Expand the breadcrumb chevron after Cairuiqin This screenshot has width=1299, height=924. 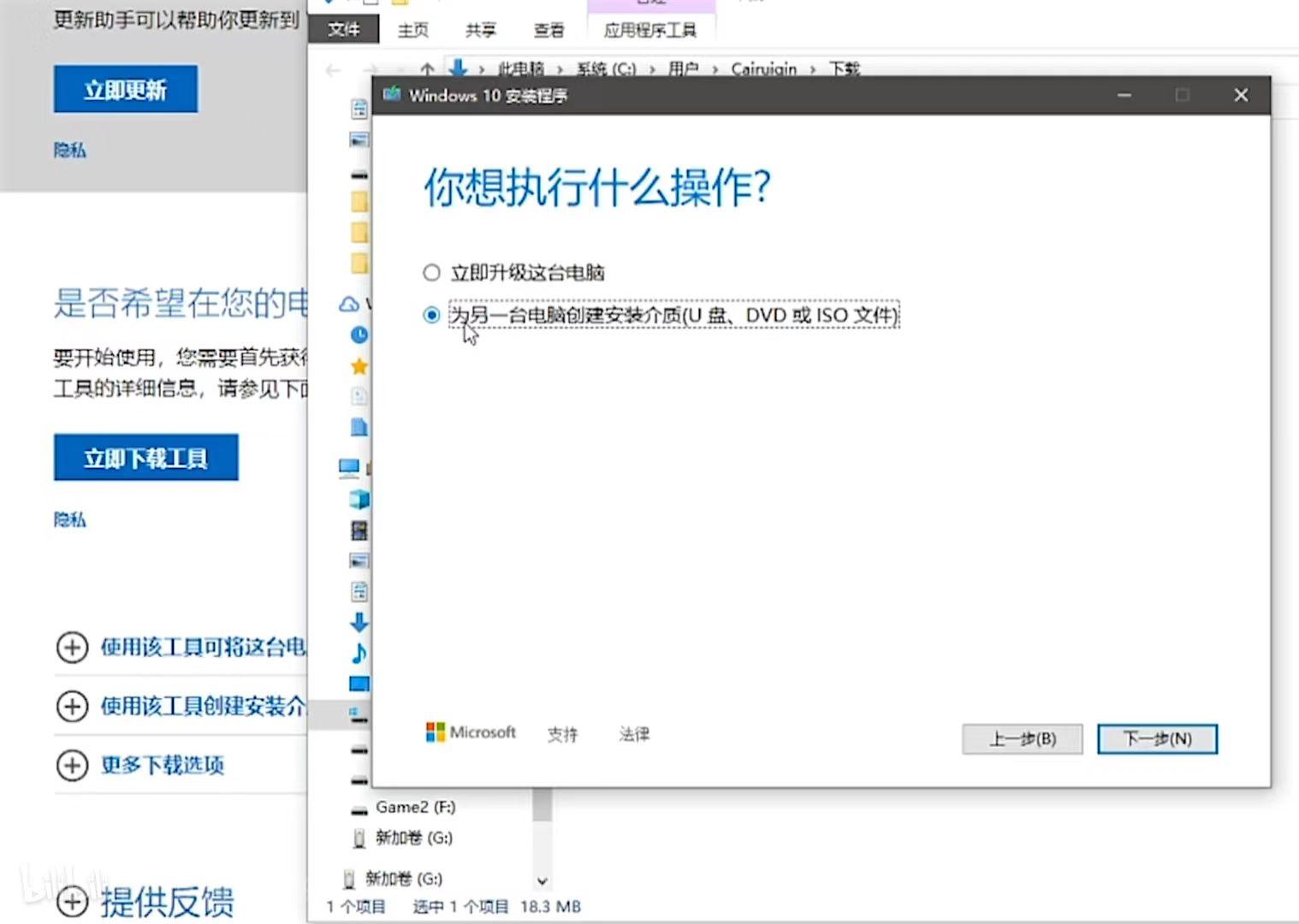813,69
